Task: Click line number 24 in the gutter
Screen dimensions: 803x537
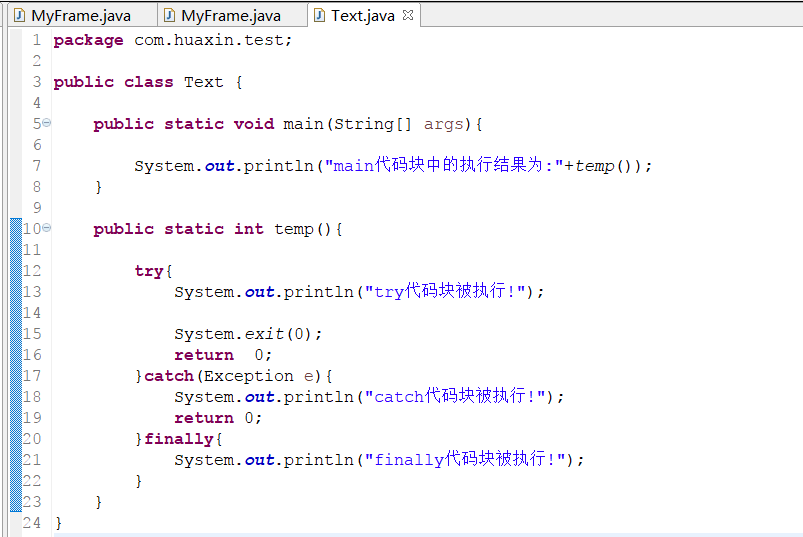Action: (x=32, y=523)
